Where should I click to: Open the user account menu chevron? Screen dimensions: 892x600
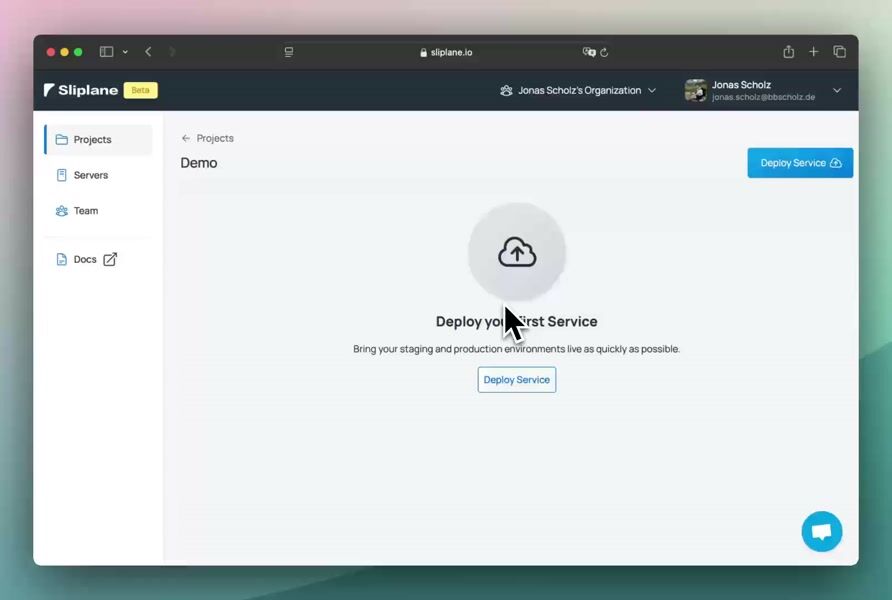(x=837, y=90)
